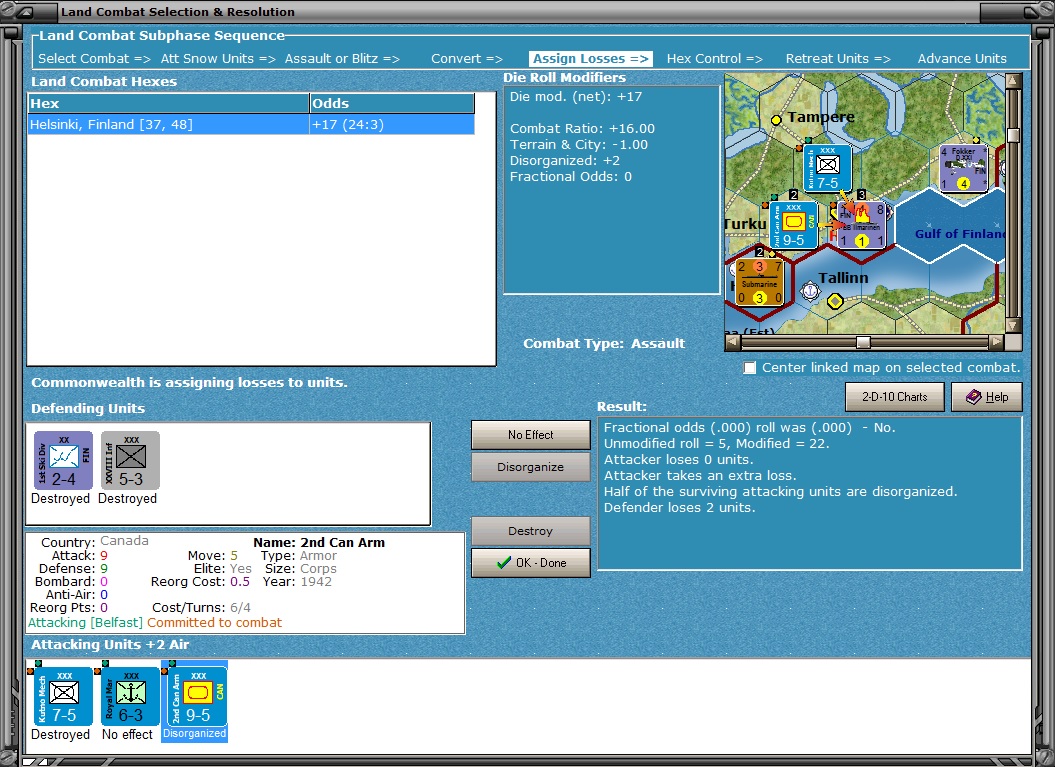
Task: Click the Fokker aircraft counter on the map
Action: tap(963, 168)
